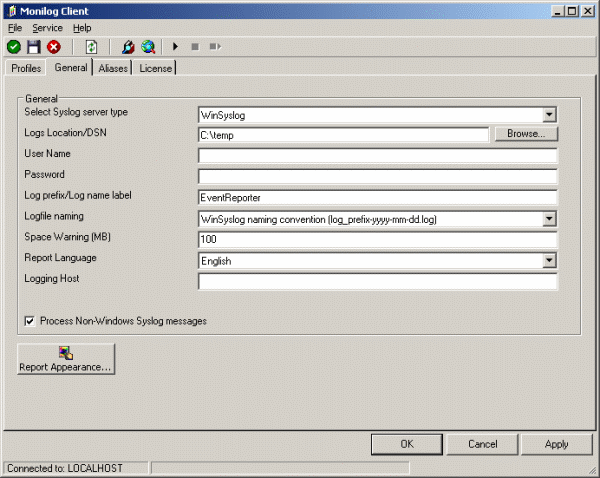600x478 pixels.
Task: Click the floppy disk save icon
Action: coord(34,47)
